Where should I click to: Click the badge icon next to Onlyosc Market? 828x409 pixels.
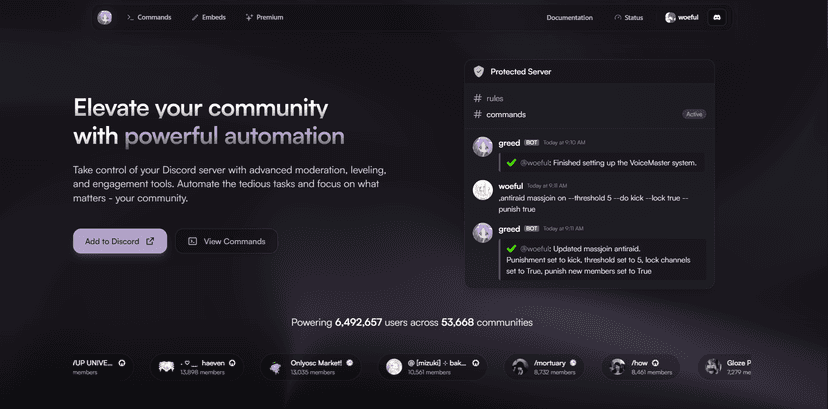350,363
